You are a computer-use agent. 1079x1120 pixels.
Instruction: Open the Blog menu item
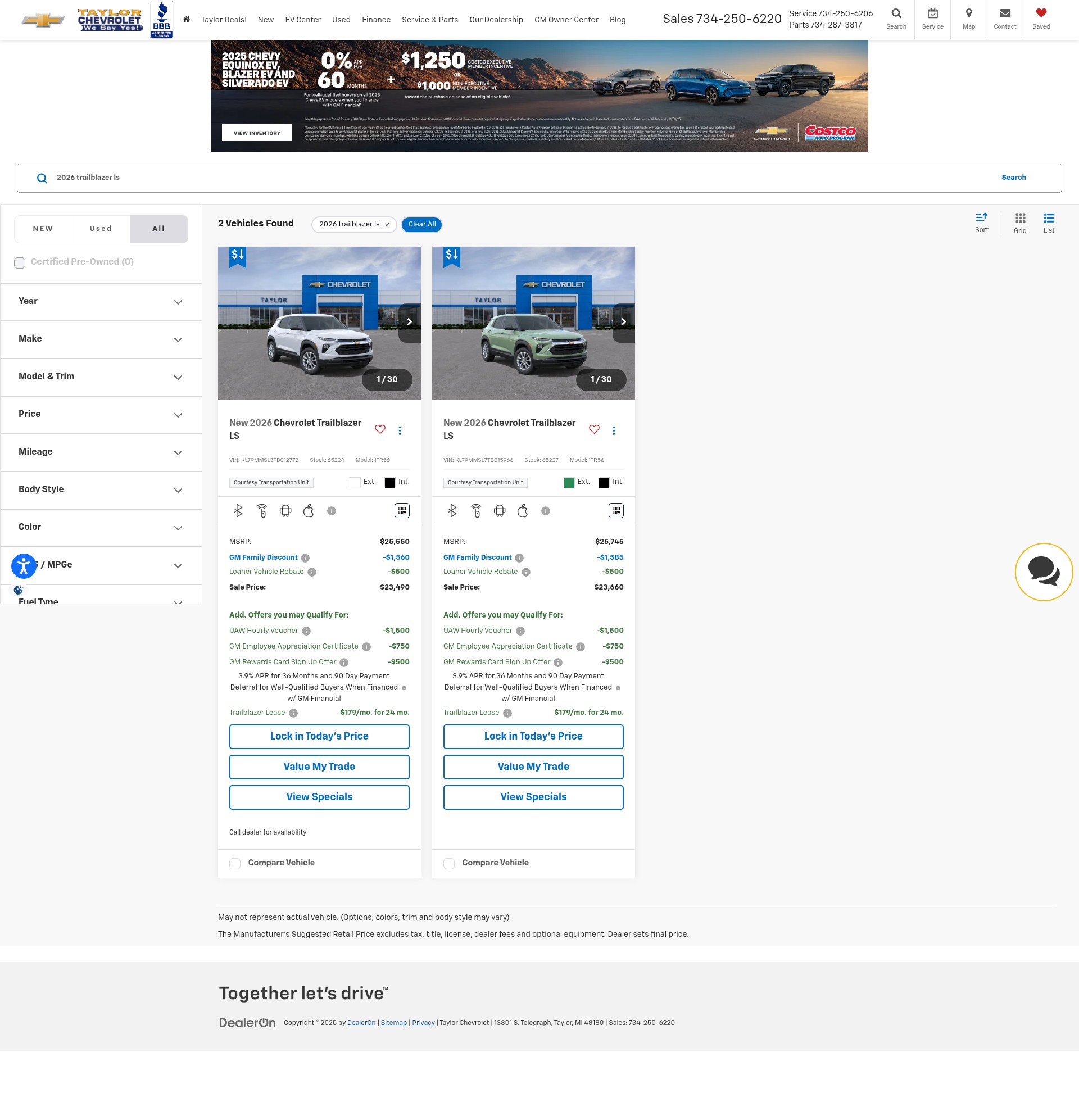[617, 20]
